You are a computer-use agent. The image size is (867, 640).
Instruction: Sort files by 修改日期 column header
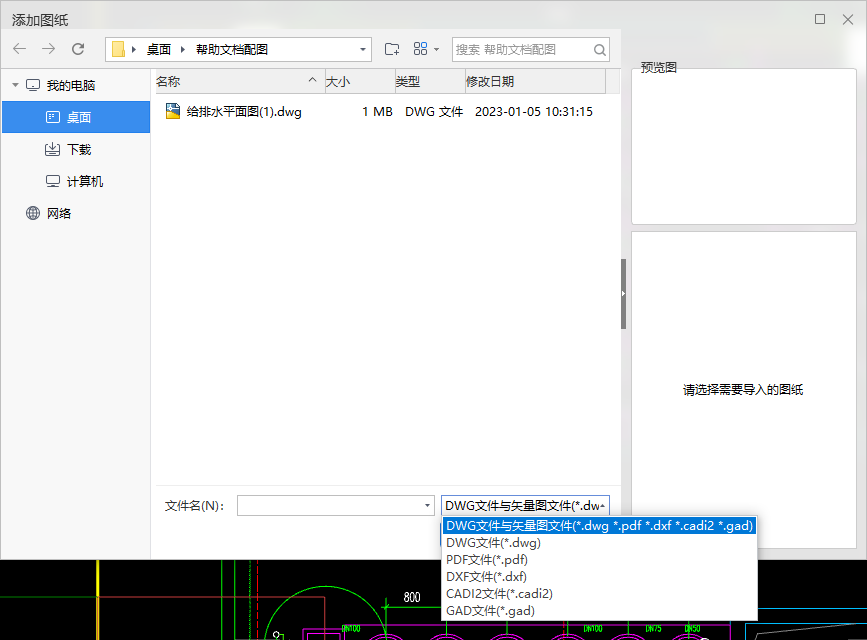click(490, 82)
